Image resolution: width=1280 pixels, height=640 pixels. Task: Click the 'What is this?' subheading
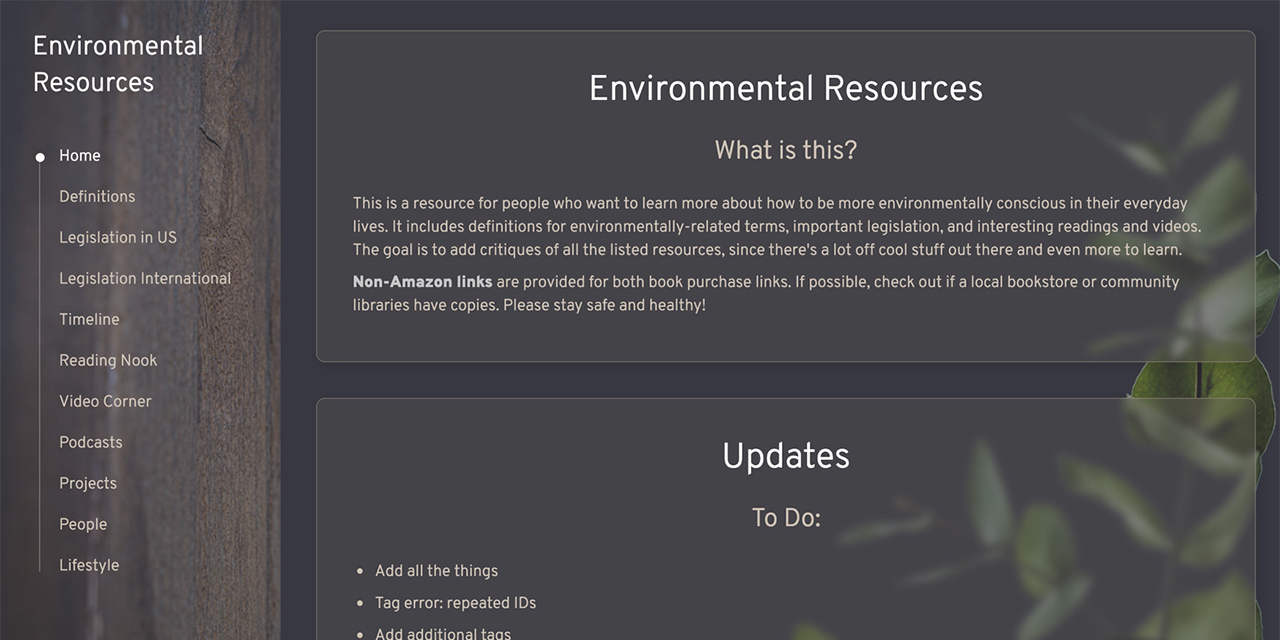(x=786, y=150)
